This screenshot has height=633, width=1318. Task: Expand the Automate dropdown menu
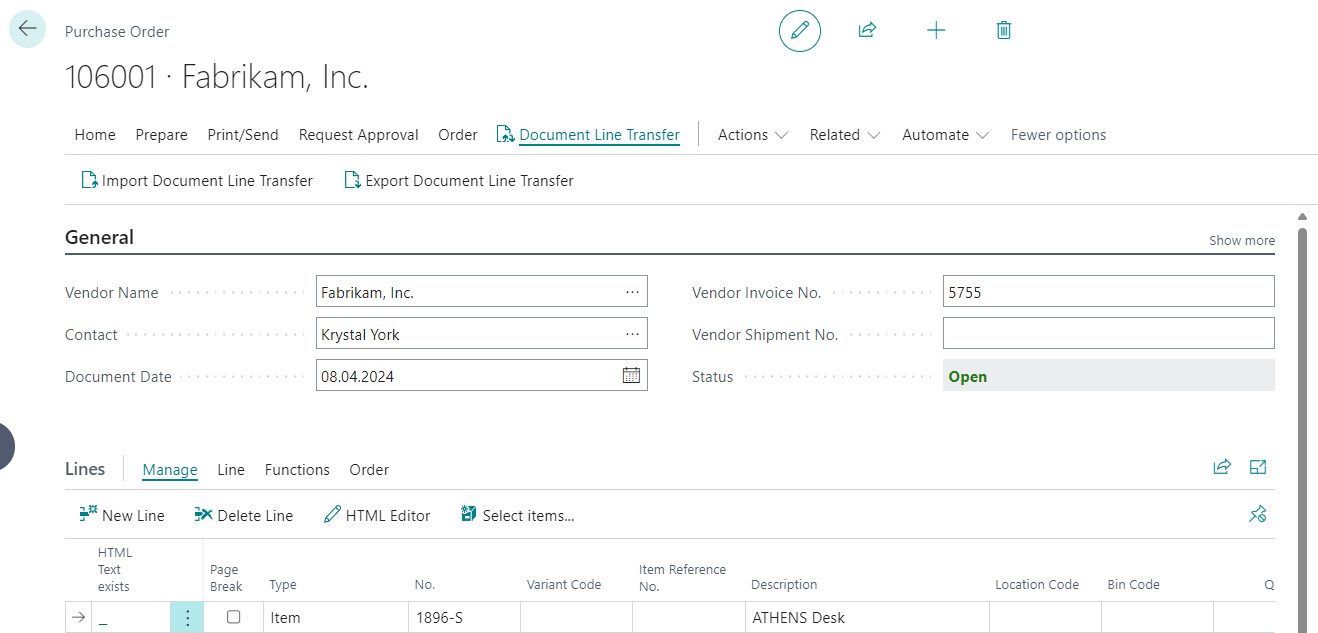click(x=945, y=135)
